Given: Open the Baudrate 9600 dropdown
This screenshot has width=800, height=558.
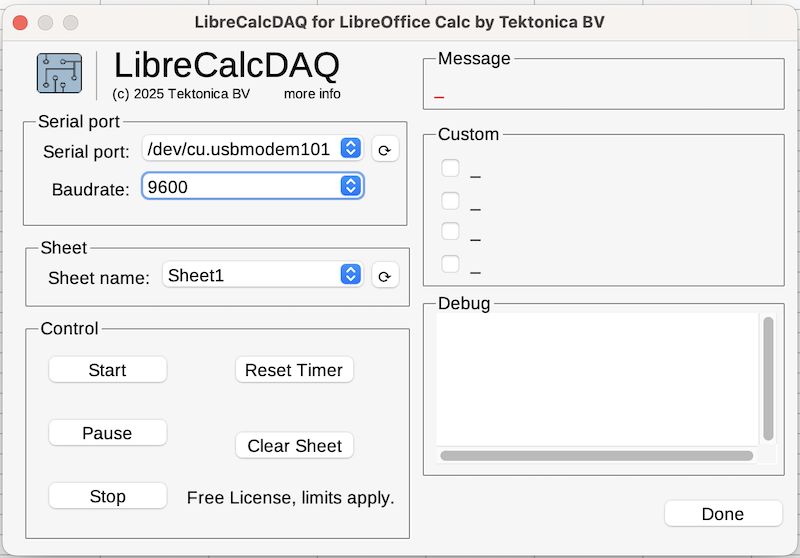Looking at the screenshot, I should (x=253, y=186).
